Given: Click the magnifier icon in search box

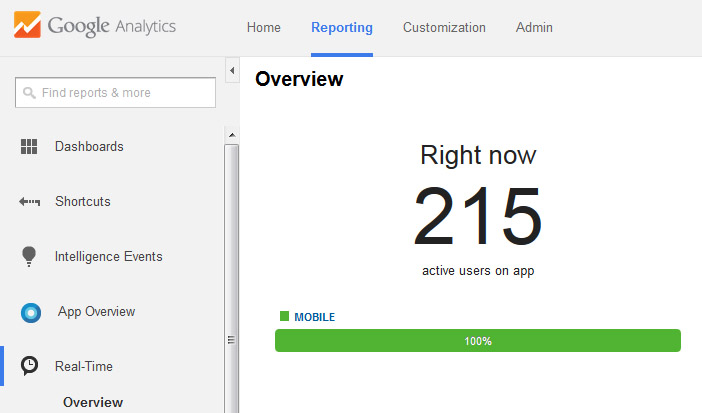Looking at the screenshot, I should tap(29, 93).
